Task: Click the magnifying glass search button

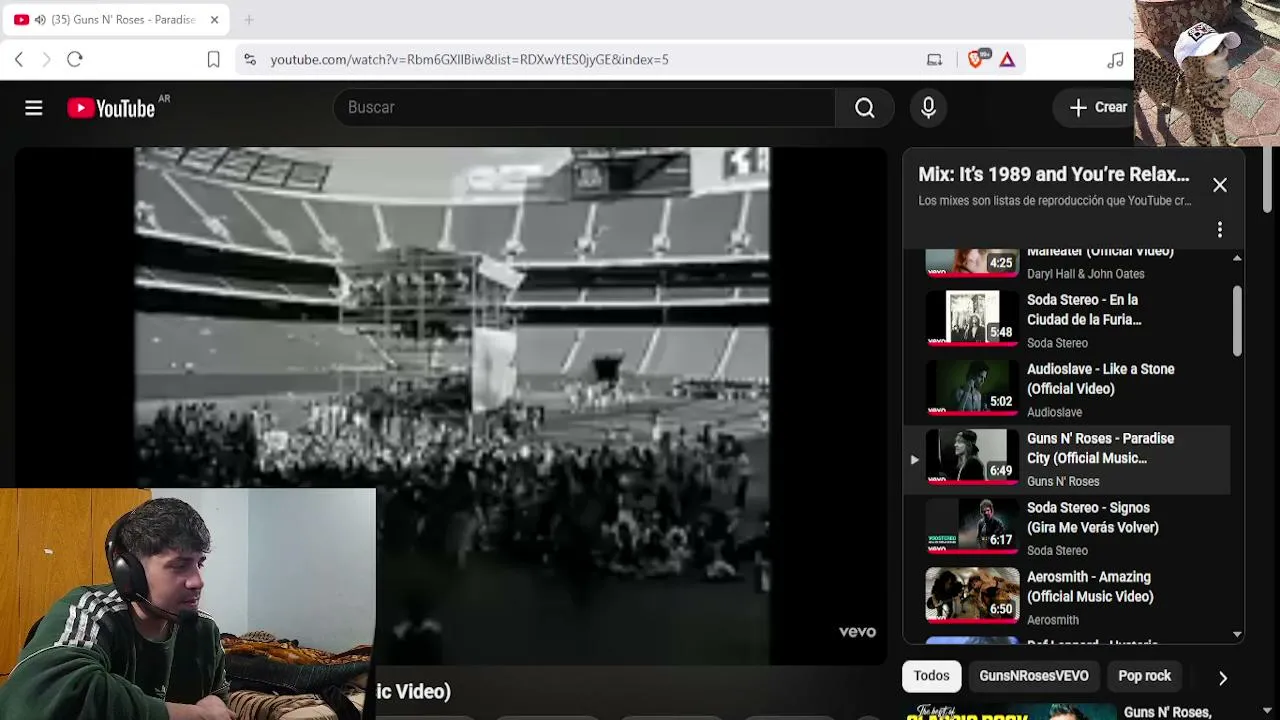Action: 865,107
